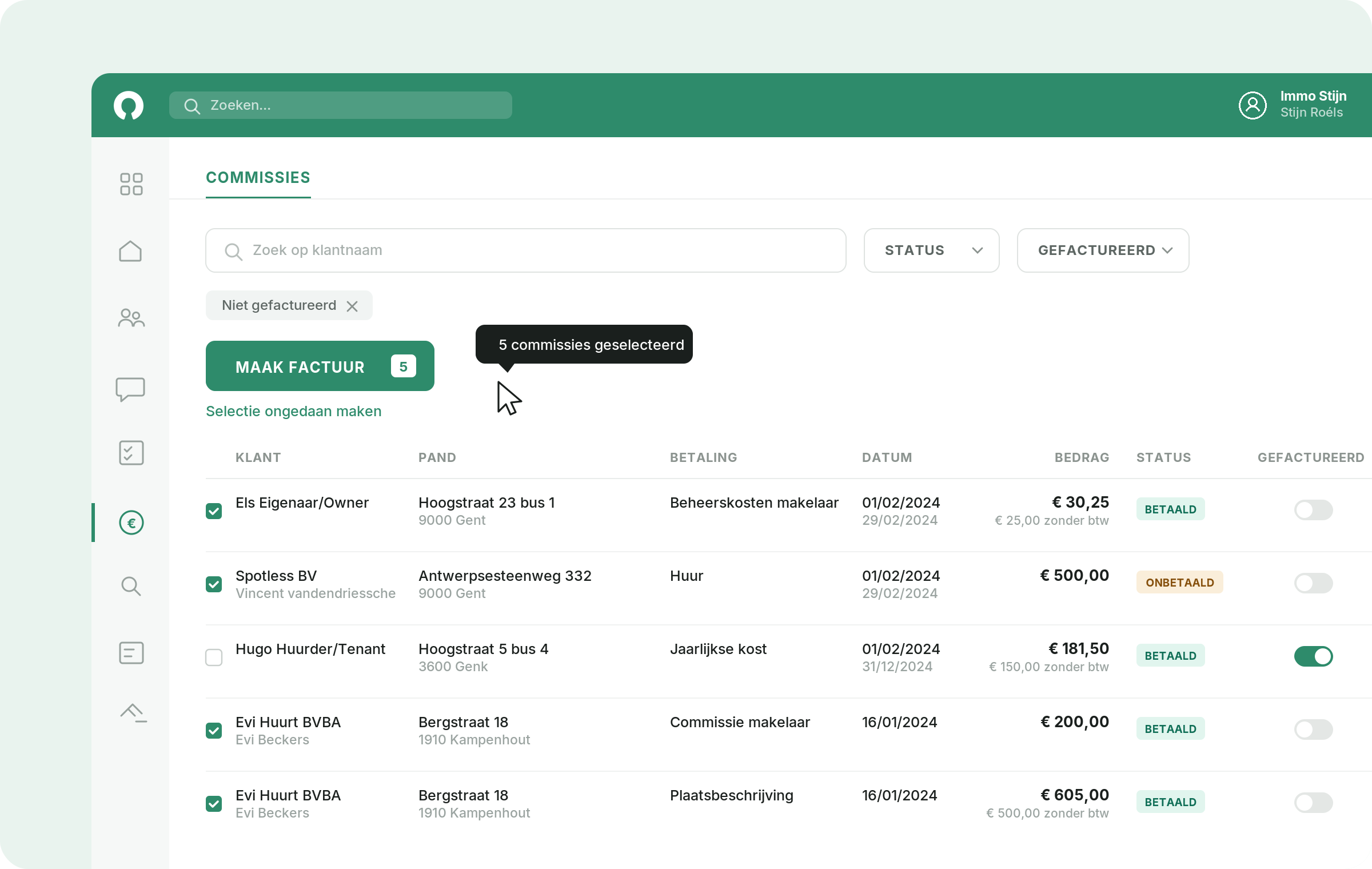Switch to the COMMISSIES tab
The width and height of the screenshot is (1372, 869).
click(258, 178)
